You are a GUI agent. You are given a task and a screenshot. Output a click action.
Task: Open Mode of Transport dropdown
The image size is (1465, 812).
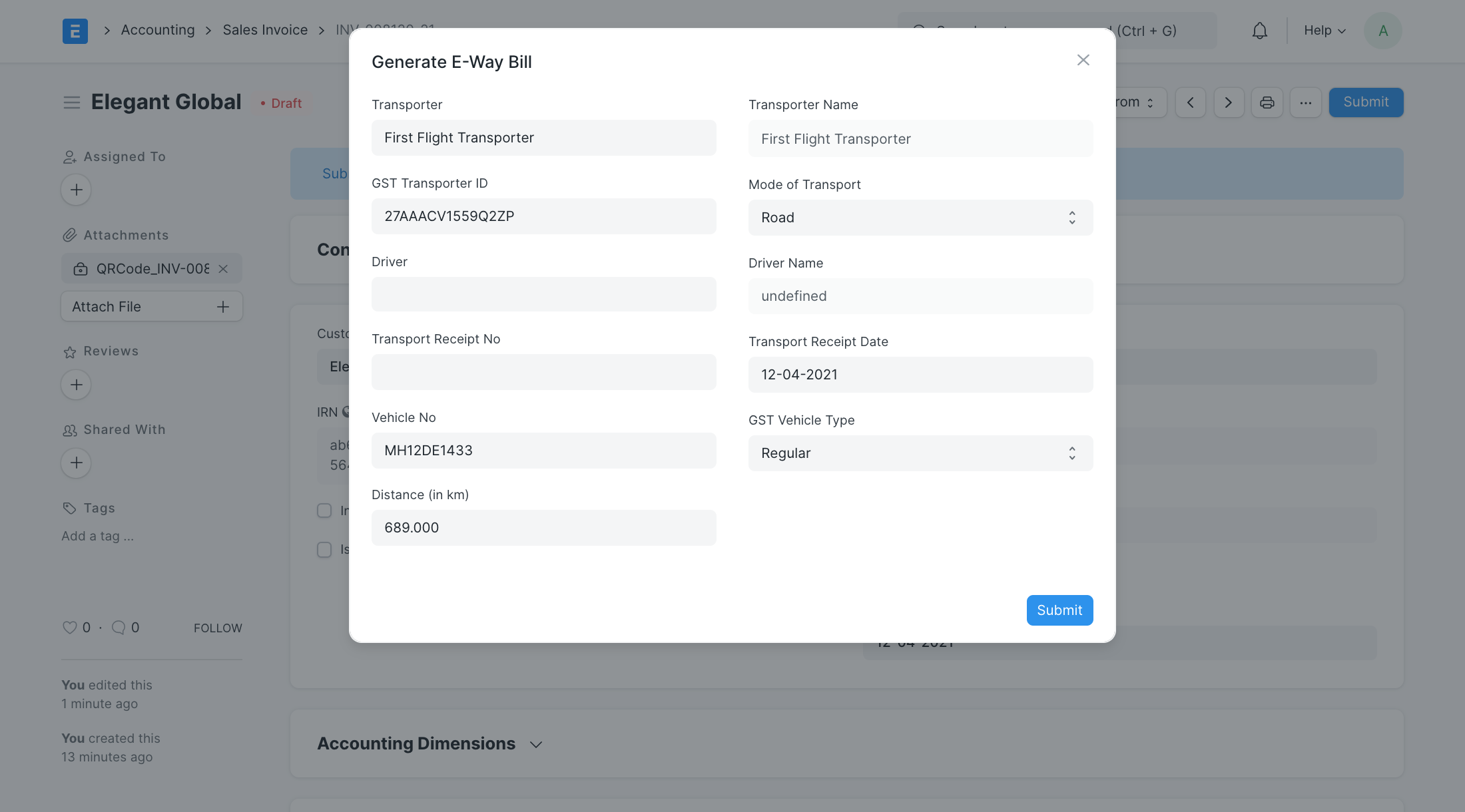(x=920, y=218)
